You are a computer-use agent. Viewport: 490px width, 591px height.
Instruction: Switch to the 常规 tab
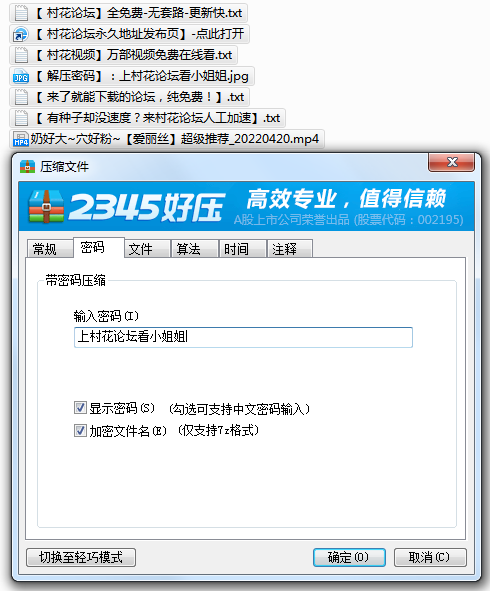tap(49, 249)
